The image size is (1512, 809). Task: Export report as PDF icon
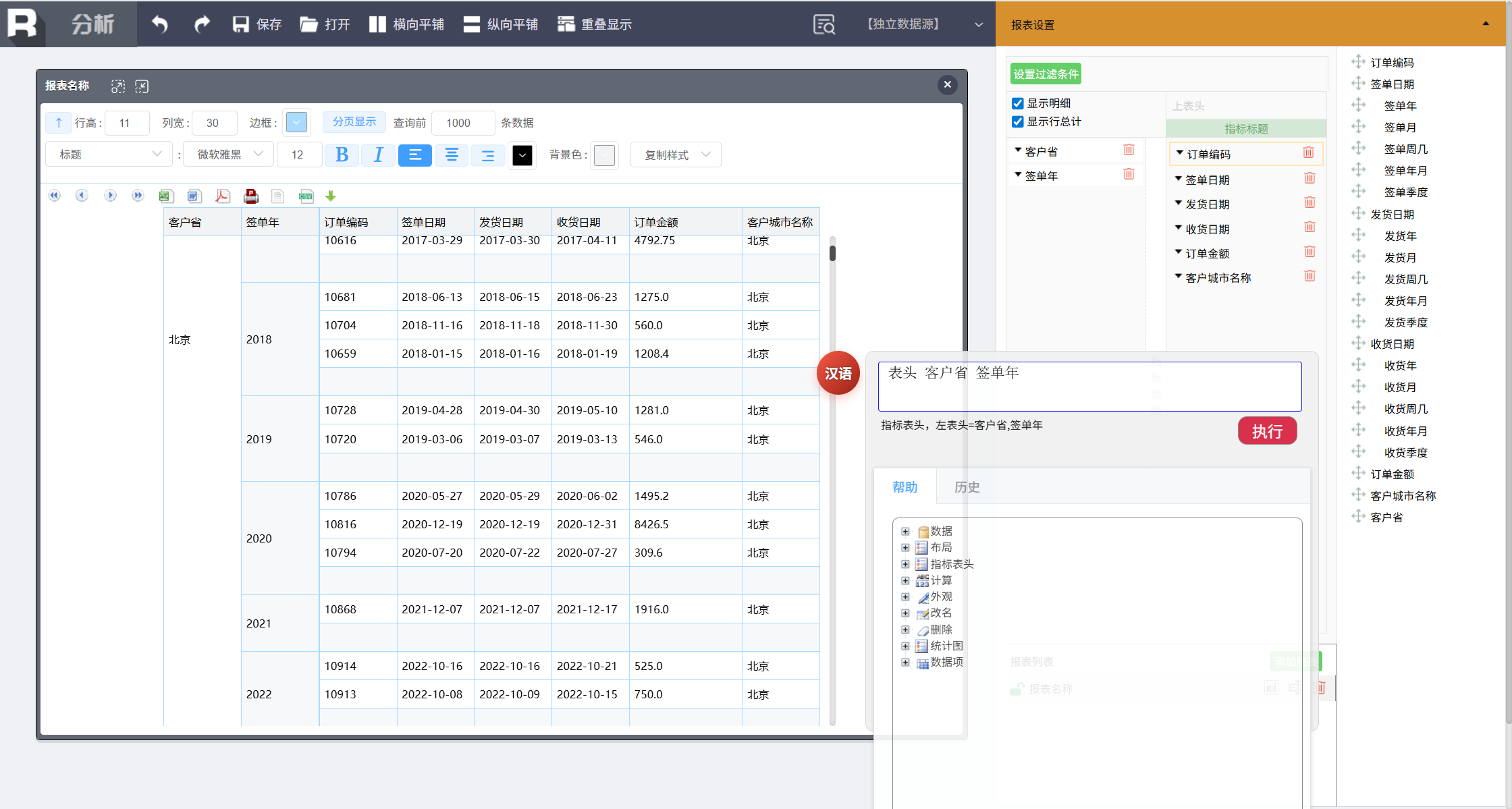(222, 196)
